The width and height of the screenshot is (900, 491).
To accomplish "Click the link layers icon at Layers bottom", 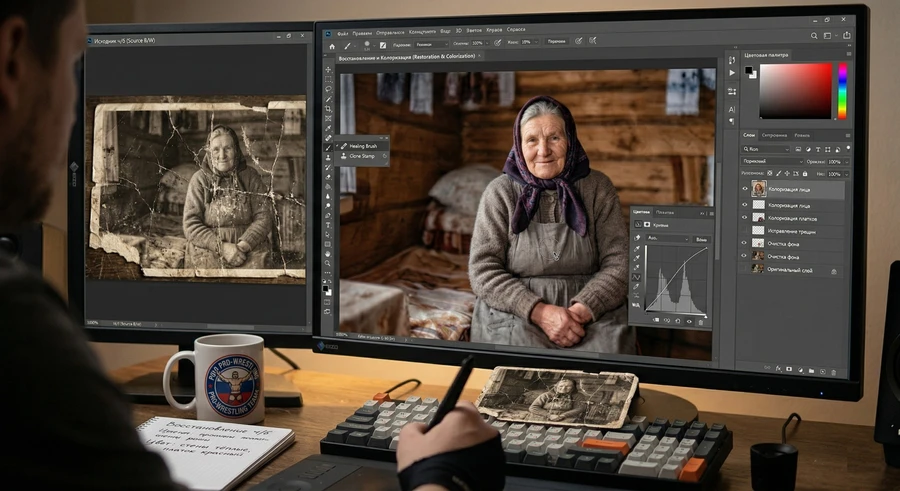I will coord(767,368).
